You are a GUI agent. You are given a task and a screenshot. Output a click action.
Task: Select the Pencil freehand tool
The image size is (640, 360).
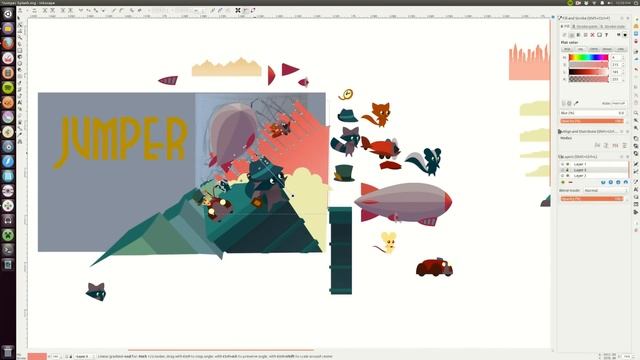point(20,83)
